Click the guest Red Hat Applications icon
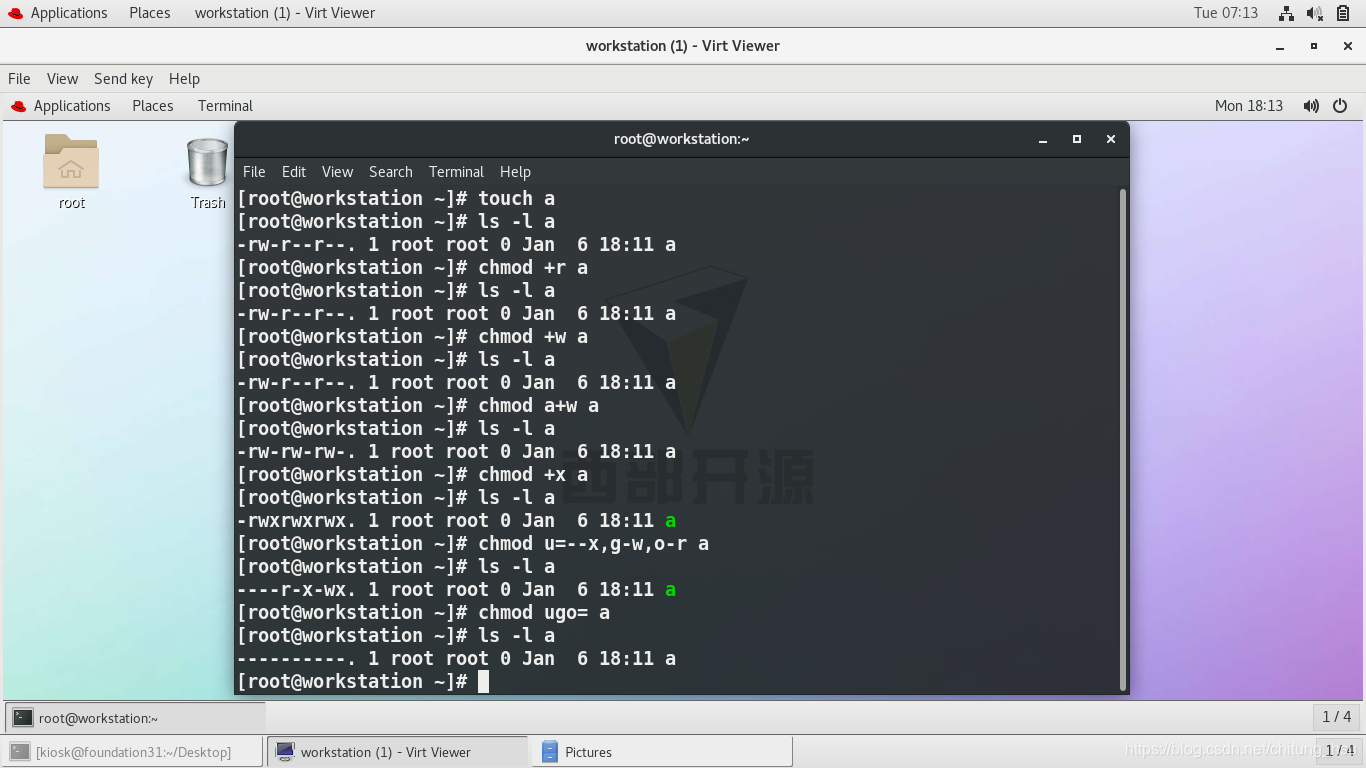1366x768 pixels. [x=18, y=106]
